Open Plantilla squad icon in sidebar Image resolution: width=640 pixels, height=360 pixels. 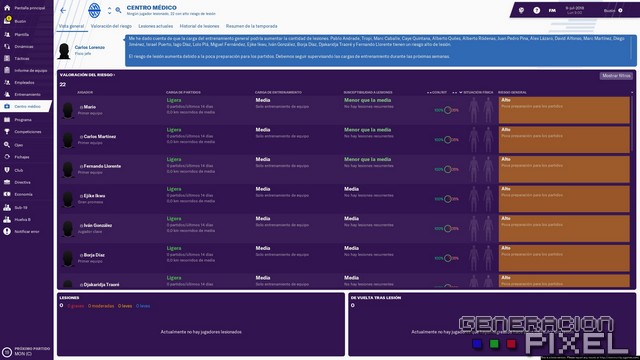7,35
